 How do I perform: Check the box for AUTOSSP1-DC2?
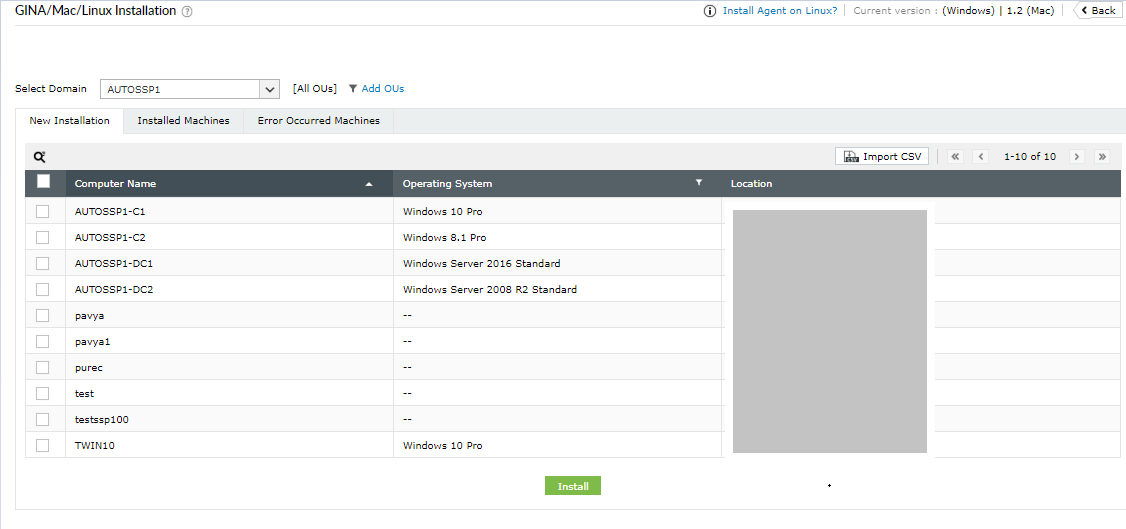[42, 289]
